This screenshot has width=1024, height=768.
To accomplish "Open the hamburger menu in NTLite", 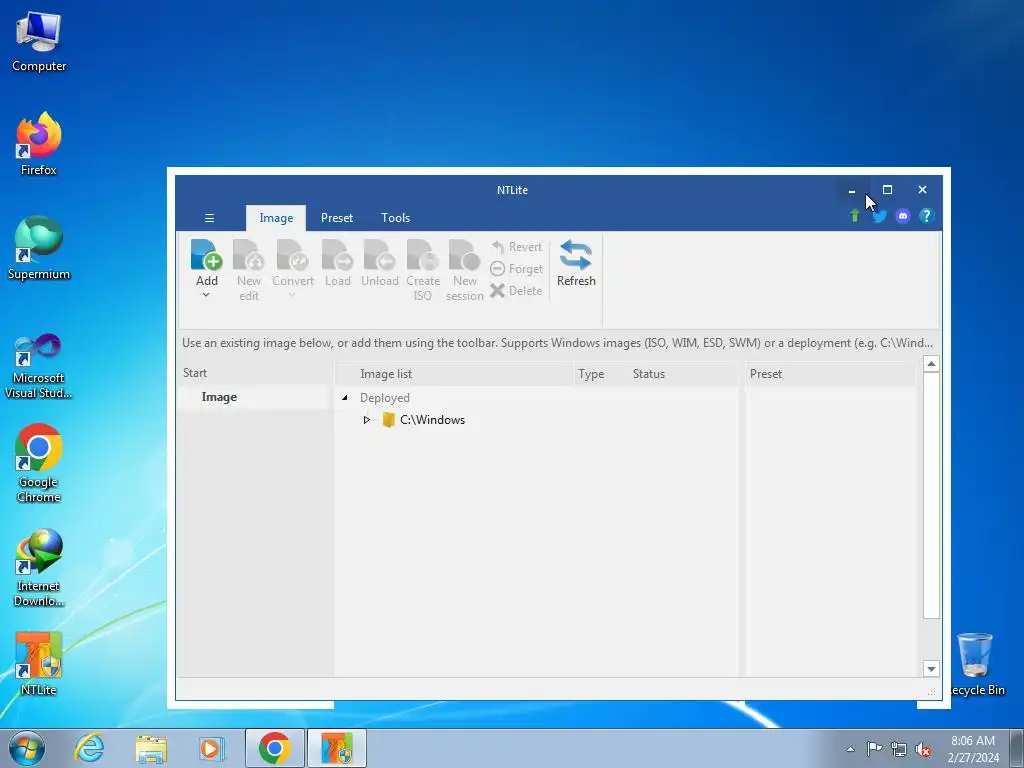I will pos(210,218).
